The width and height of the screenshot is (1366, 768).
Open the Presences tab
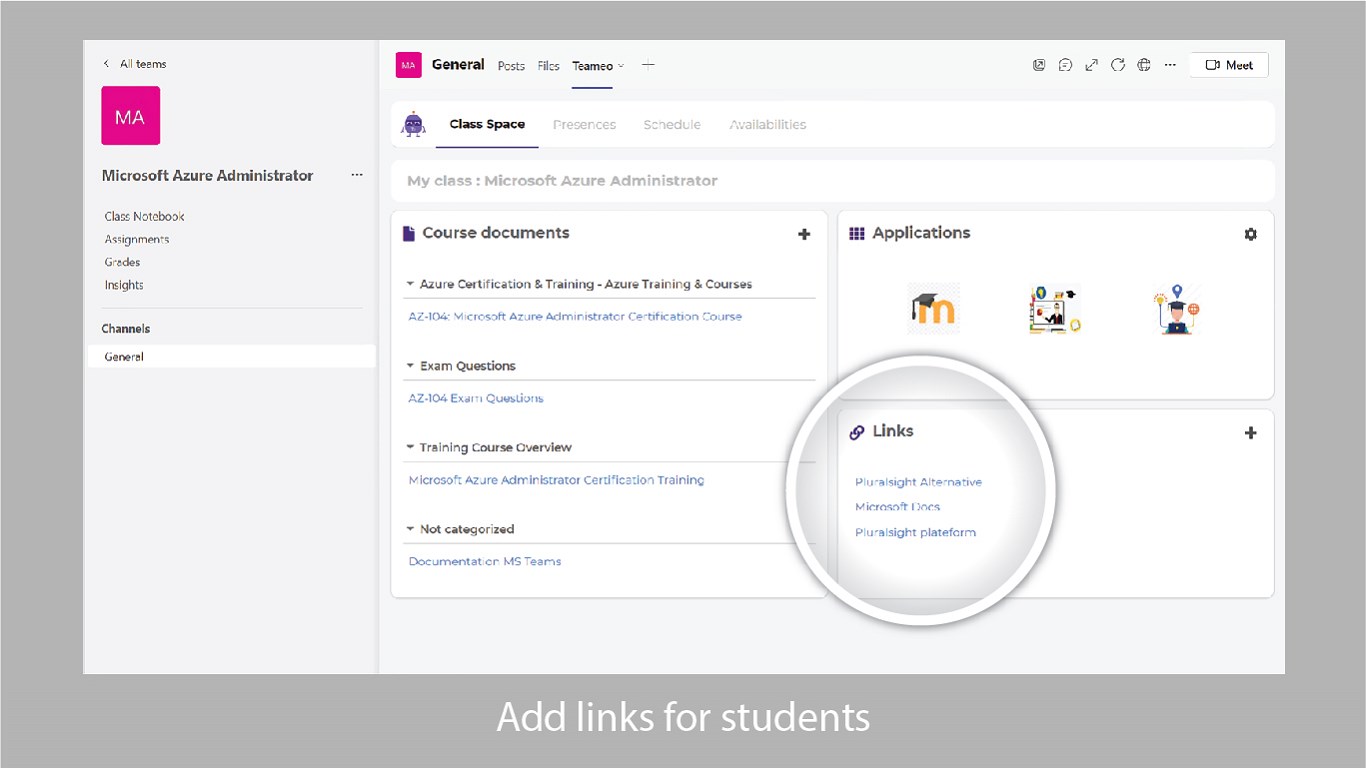coord(584,125)
